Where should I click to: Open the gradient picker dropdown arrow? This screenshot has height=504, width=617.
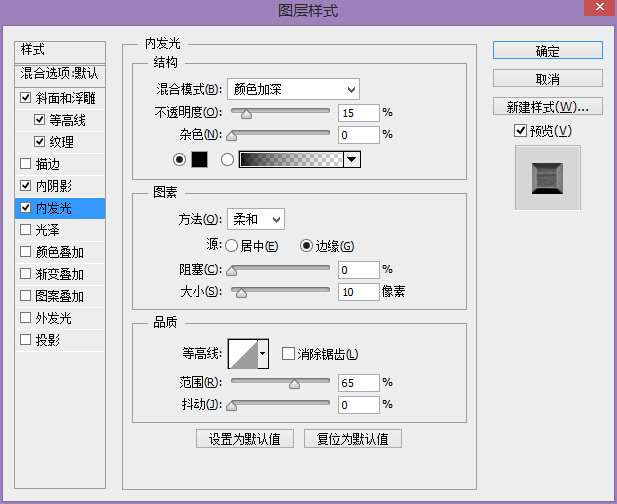point(351,159)
